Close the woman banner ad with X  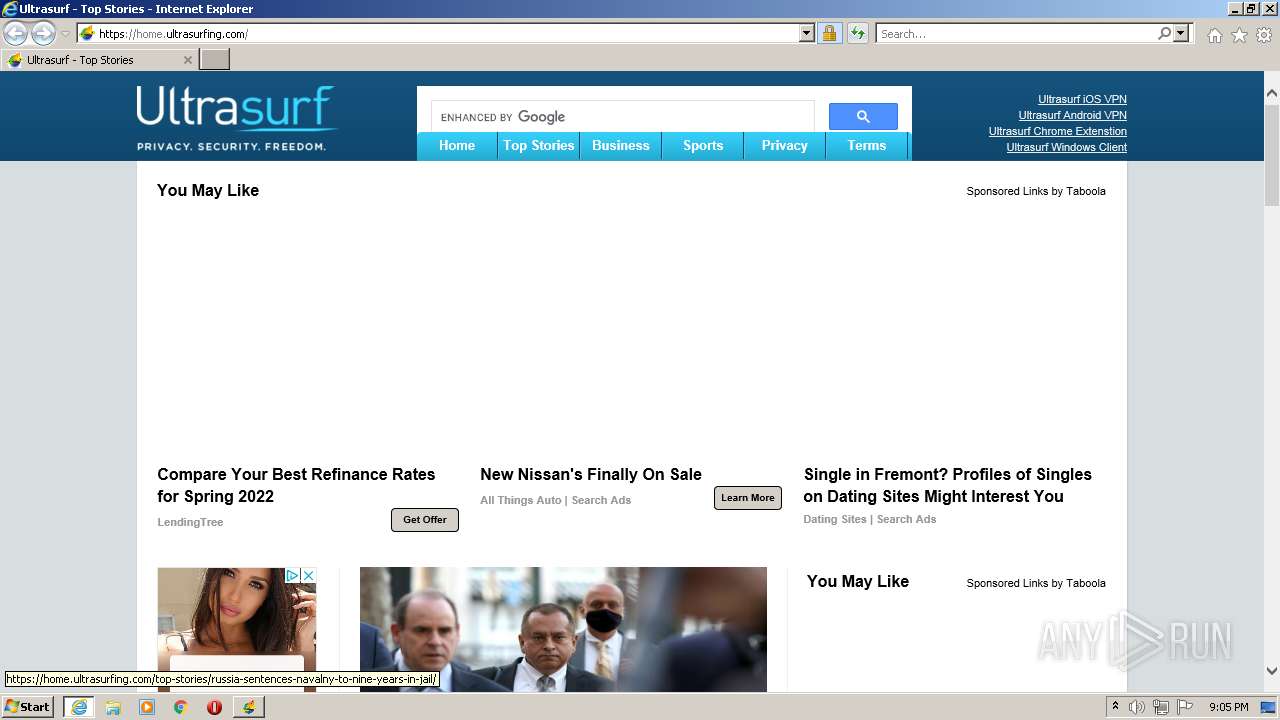coord(308,575)
